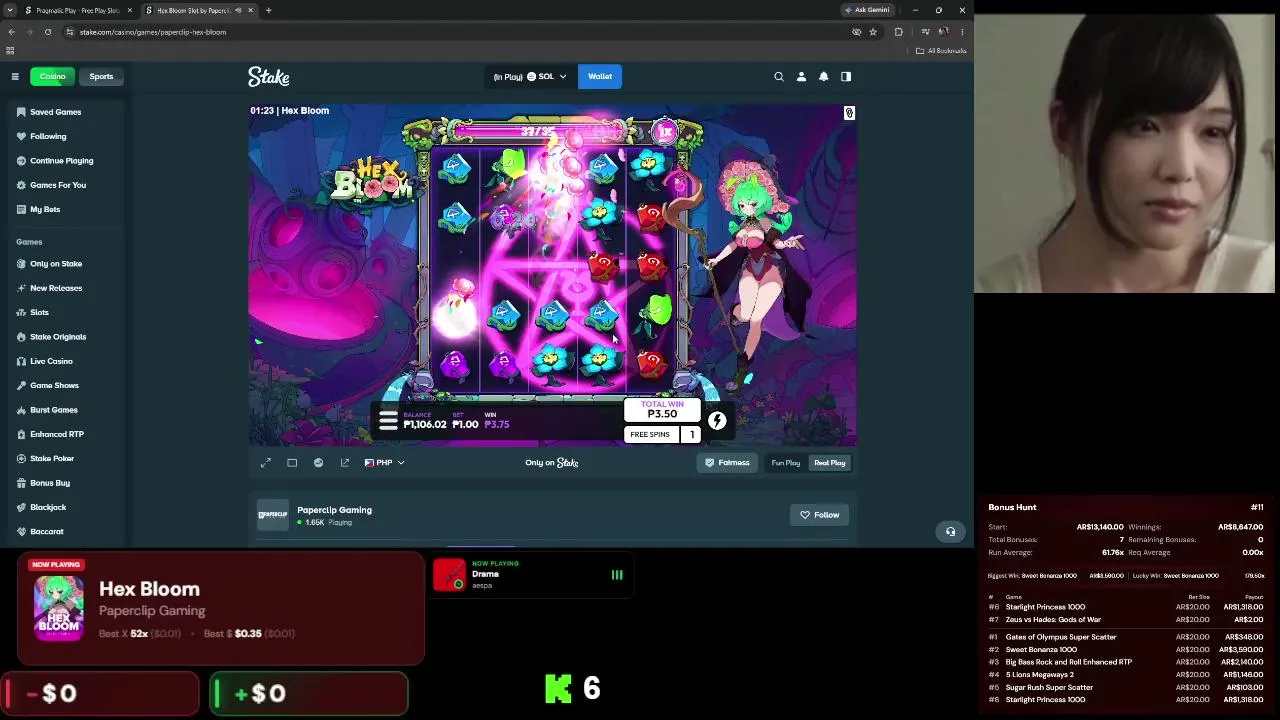1280x720 pixels.
Task: Open the Stake search icon
Action: [779, 76]
